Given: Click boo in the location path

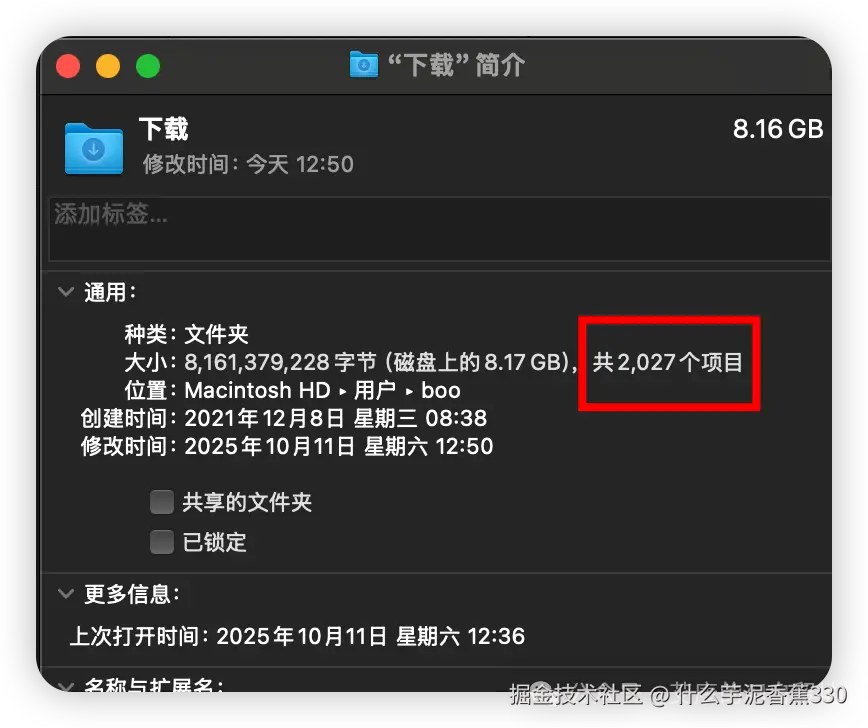Looking at the screenshot, I should coord(441,390).
